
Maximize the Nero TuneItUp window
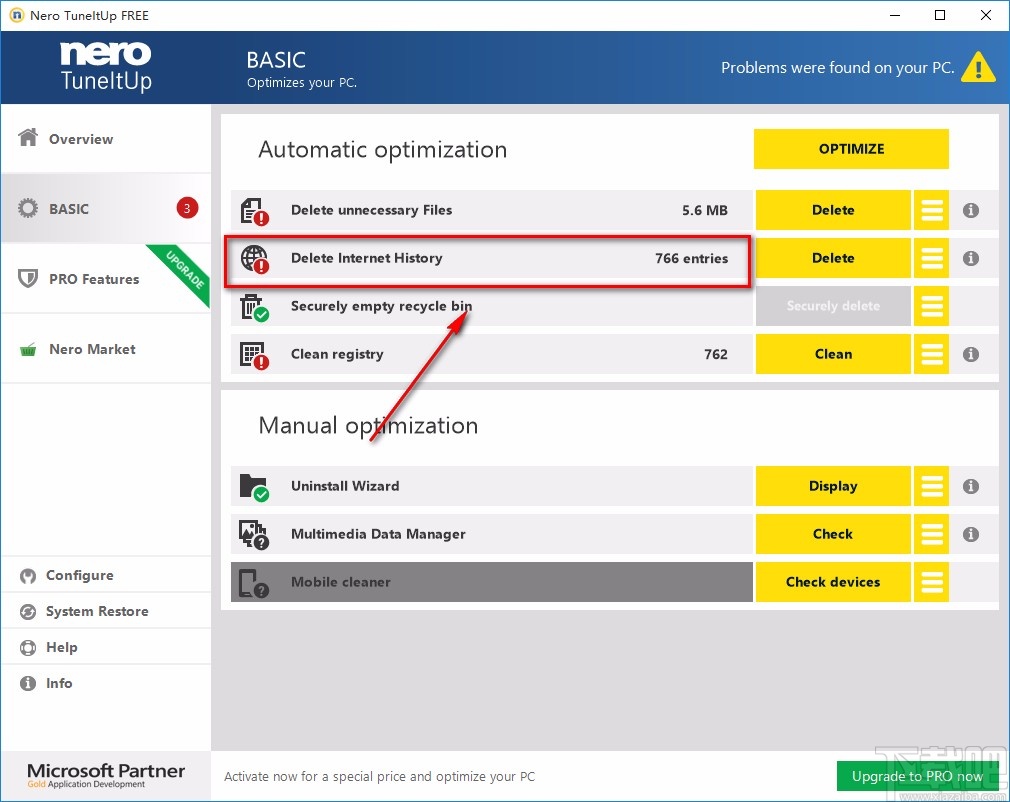tap(940, 15)
